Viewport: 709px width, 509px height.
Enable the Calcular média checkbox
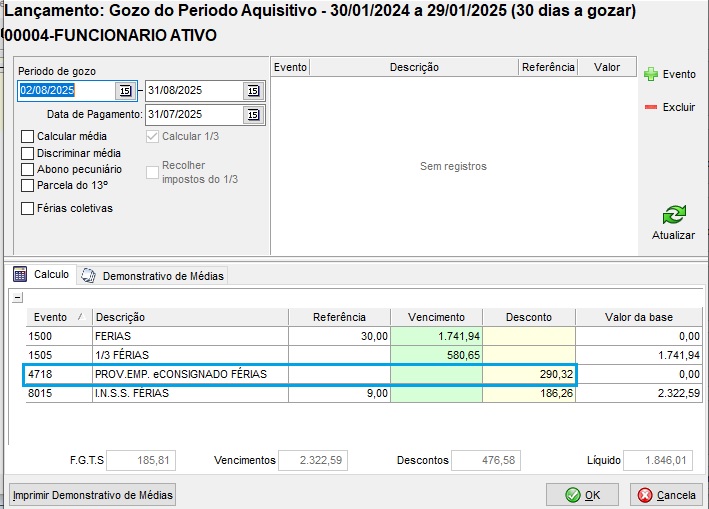tap(28, 137)
